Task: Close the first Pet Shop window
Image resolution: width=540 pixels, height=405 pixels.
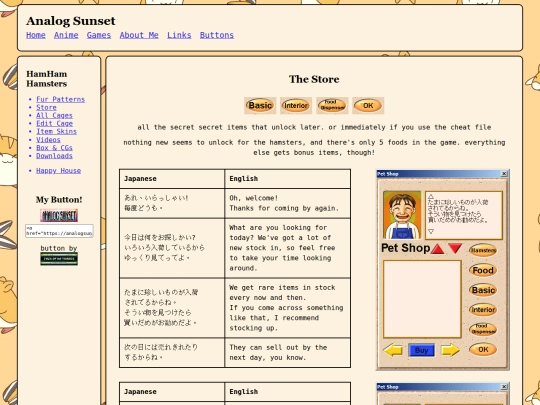Action: pos(504,174)
